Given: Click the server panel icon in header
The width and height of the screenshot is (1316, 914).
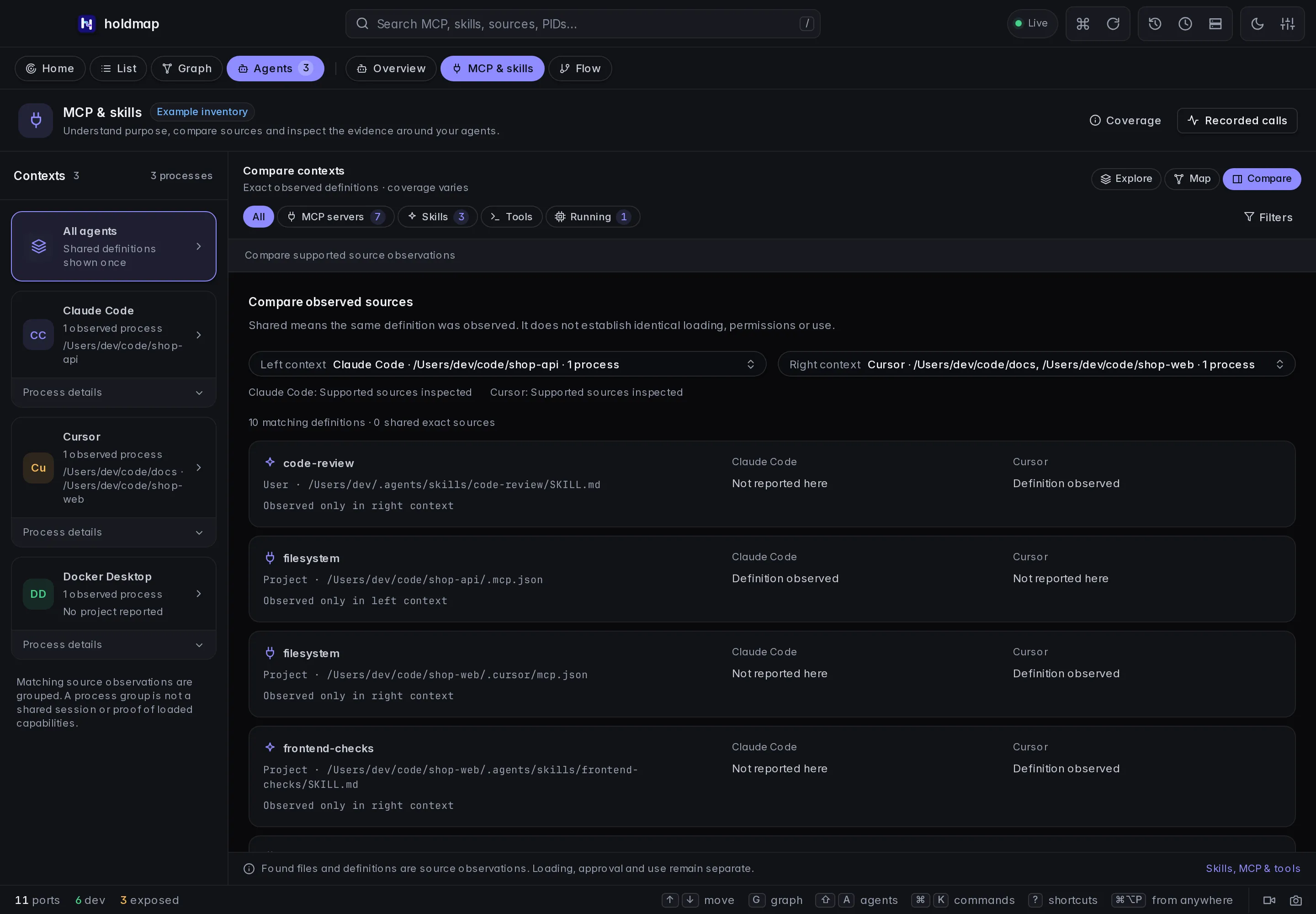Looking at the screenshot, I should [x=1215, y=23].
